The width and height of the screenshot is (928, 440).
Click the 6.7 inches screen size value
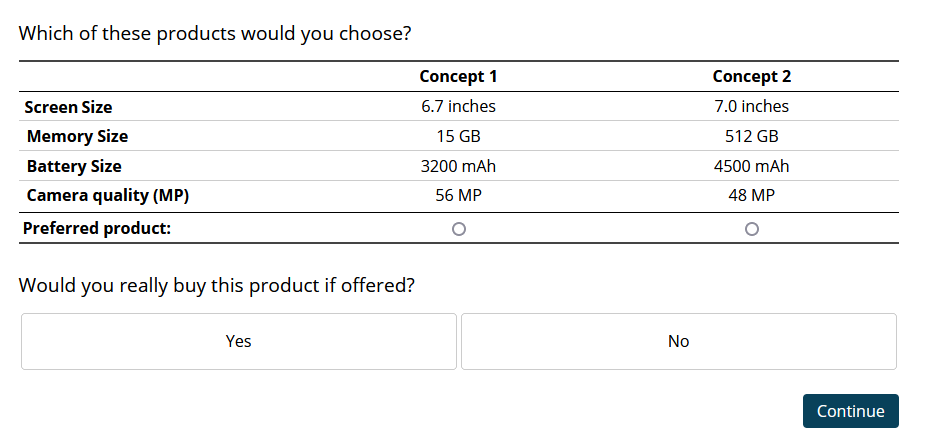coord(458,106)
